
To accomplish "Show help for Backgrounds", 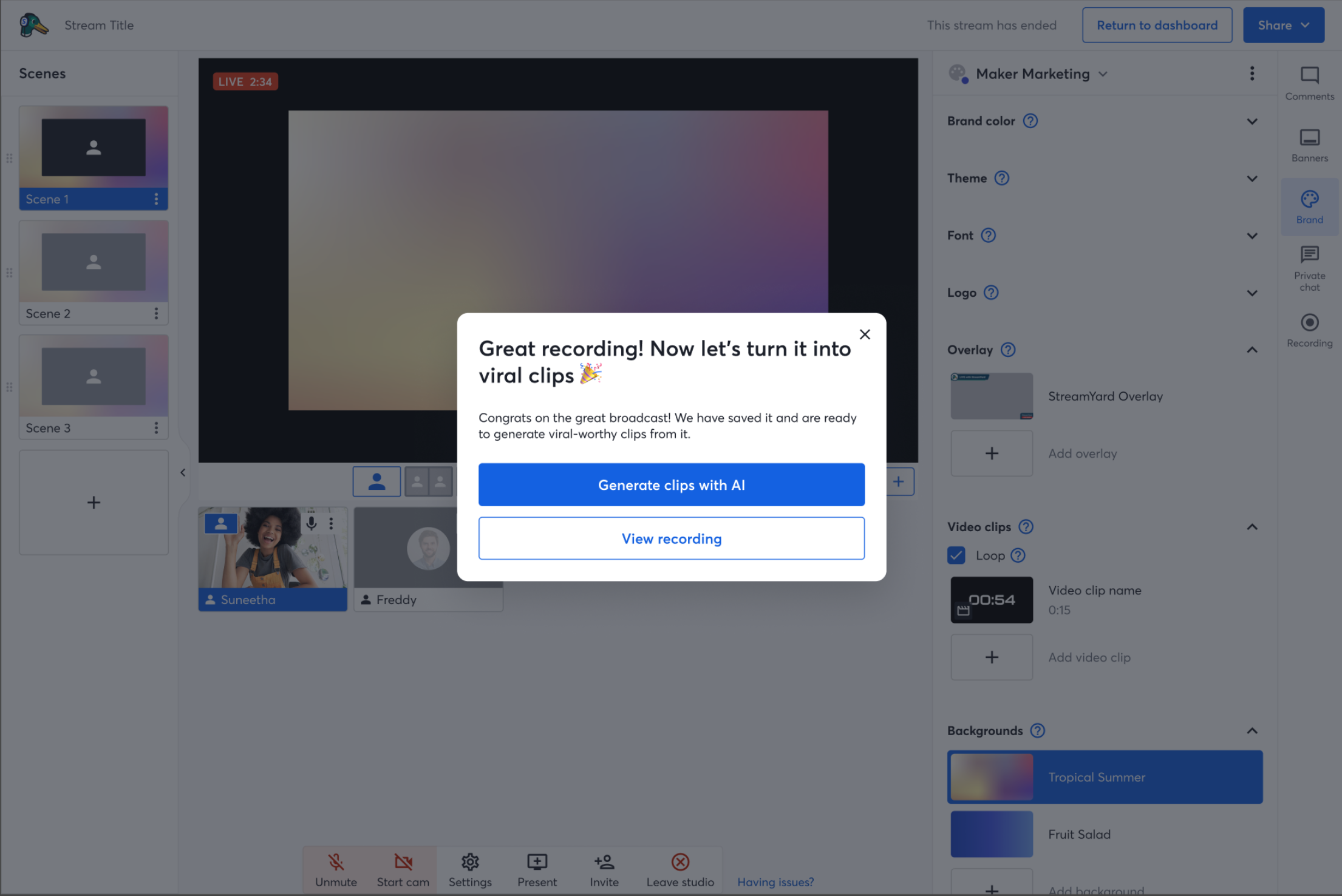I will [1037, 731].
